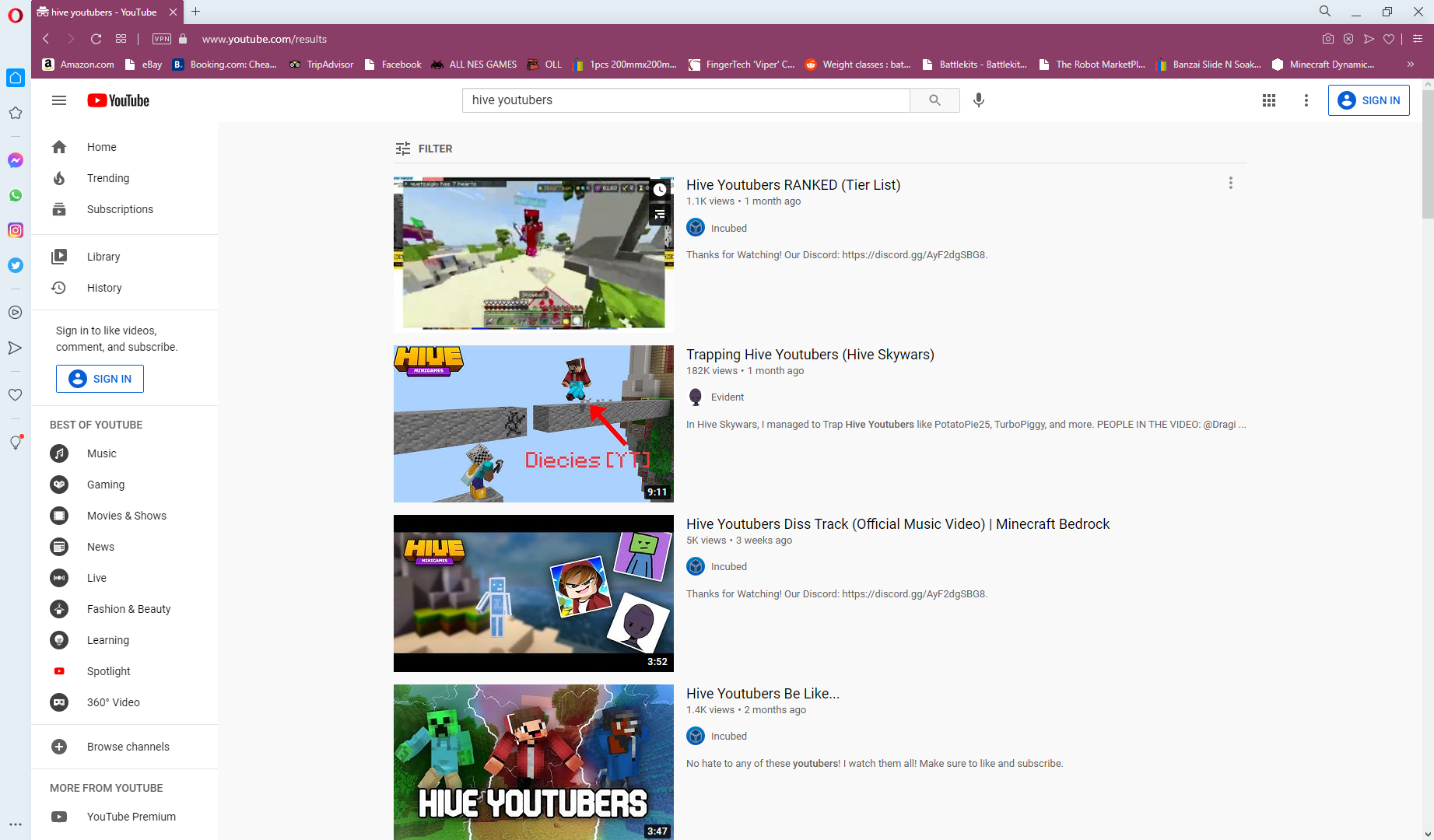Viewport: 1434px width, 840px height.
Task: Open the YouTube hamburger guide menu
Action: click(59, 100)
